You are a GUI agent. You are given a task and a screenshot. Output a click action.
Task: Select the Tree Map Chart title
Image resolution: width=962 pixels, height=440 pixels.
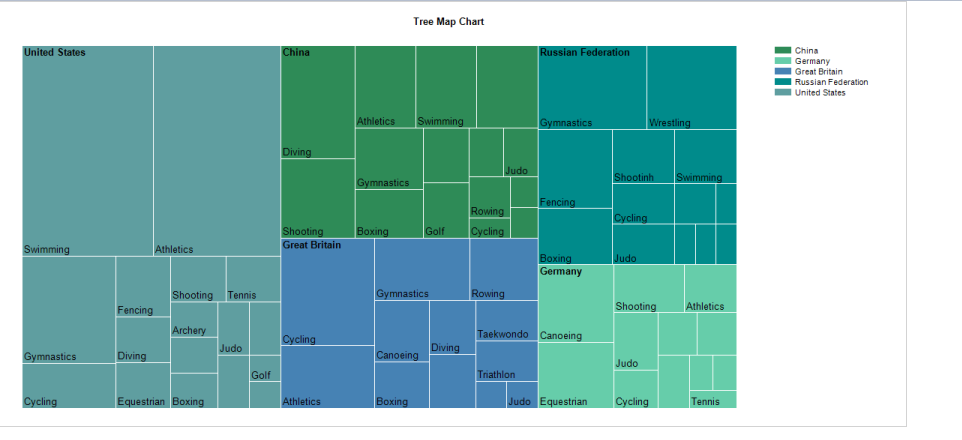pos(448,21)
